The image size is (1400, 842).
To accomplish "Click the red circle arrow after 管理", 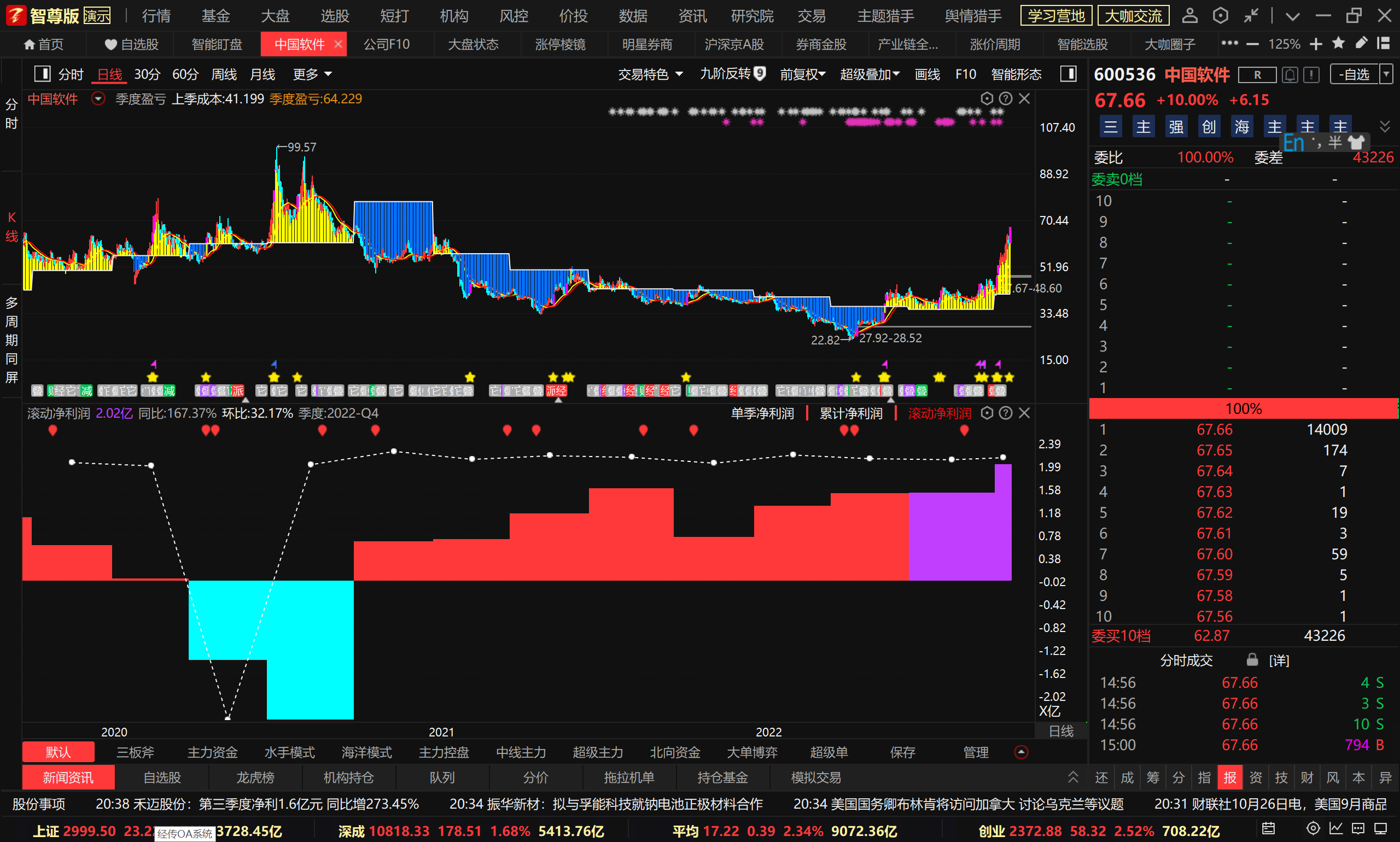I will pyautogui.click(x=1021, y=752).
